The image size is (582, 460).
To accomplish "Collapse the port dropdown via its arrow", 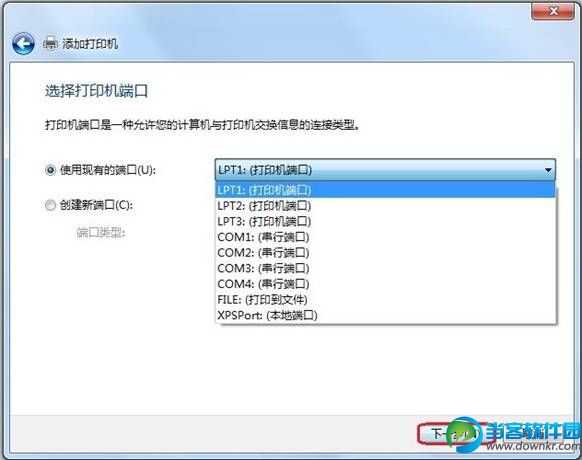I will coord(548,170).
